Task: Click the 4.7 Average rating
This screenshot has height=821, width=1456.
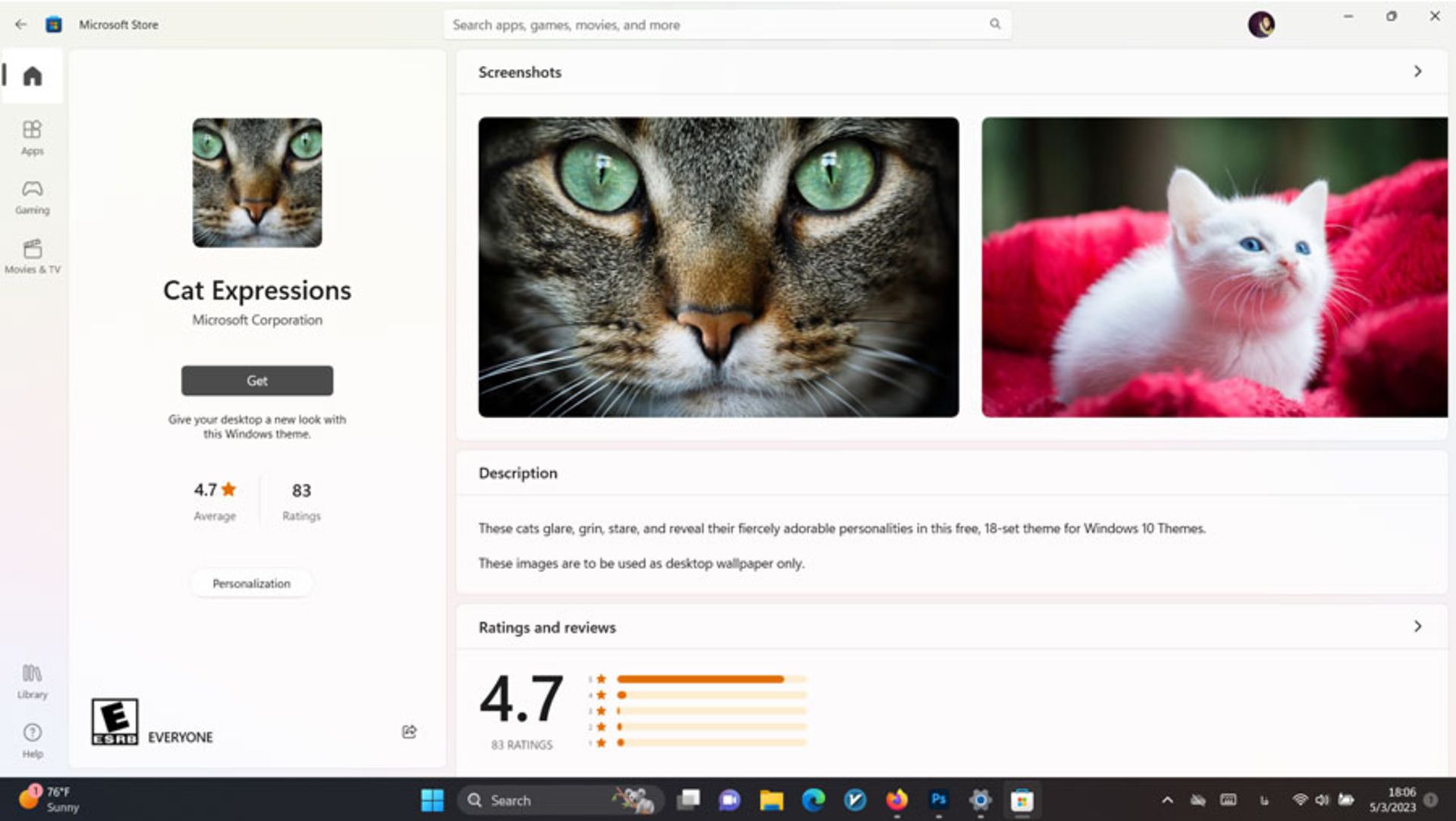Action: pos(215,501)
